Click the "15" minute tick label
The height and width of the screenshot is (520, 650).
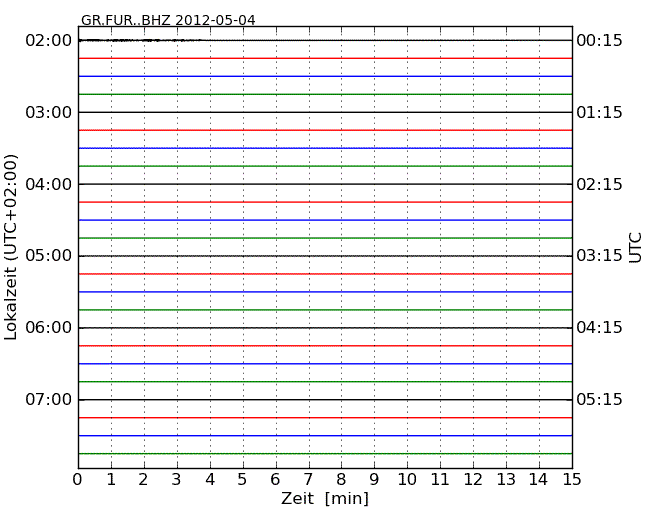point(572,479)
